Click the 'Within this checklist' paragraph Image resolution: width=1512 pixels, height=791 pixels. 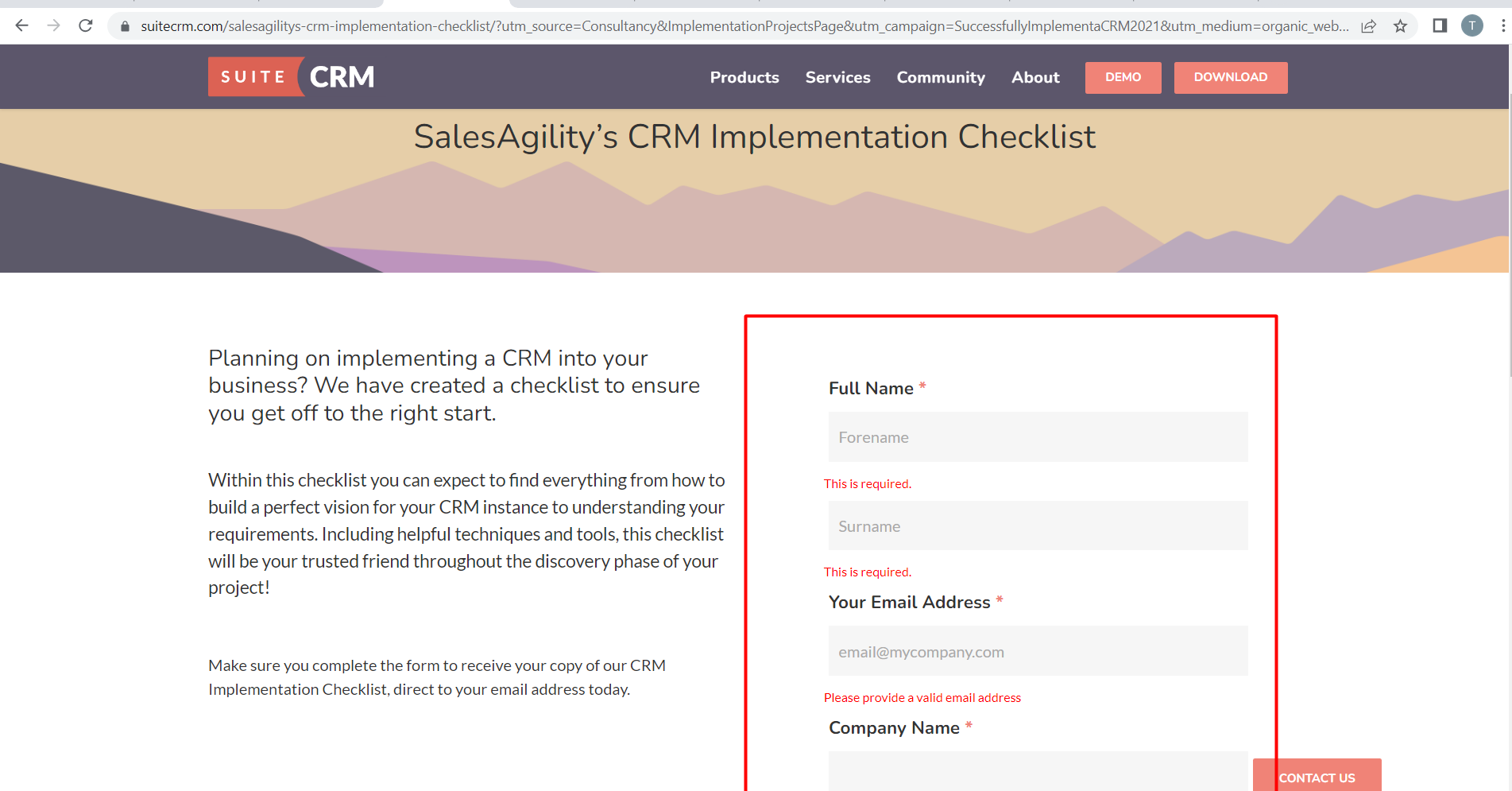(466, 533)
